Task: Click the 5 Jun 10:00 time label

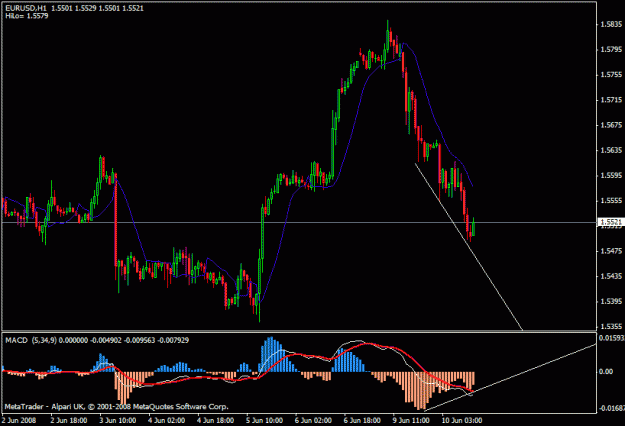Action: coord(265,420)
